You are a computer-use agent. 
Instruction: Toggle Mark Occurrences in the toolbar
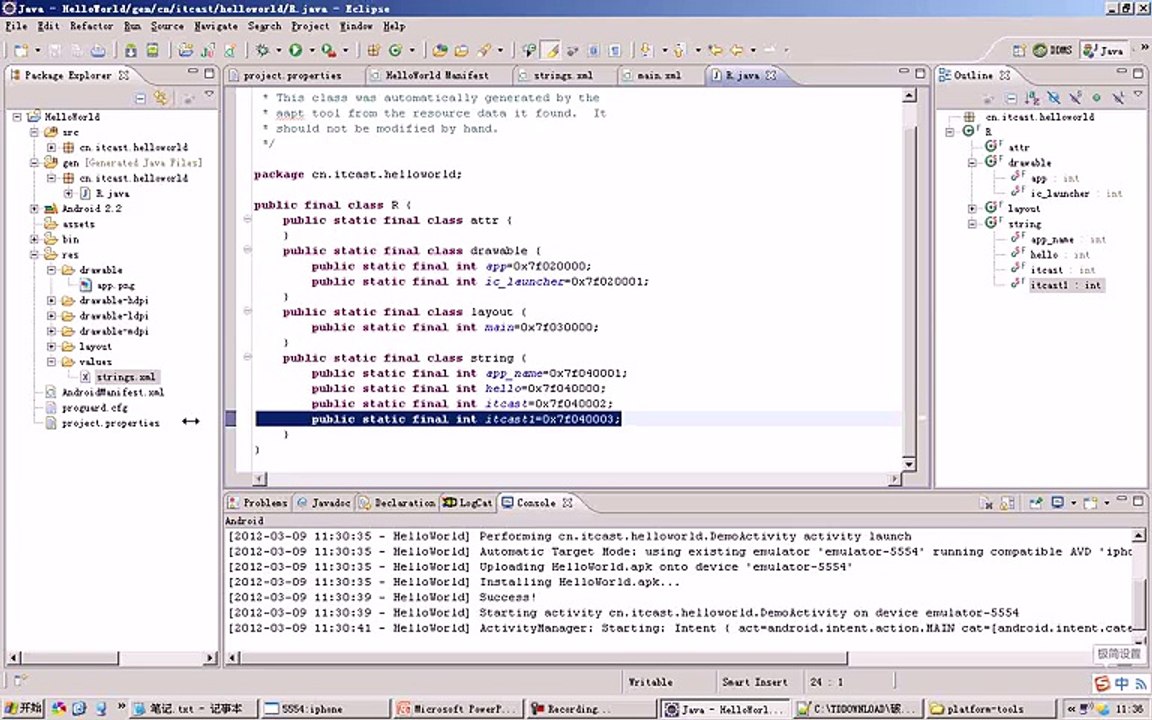[552, 50]
